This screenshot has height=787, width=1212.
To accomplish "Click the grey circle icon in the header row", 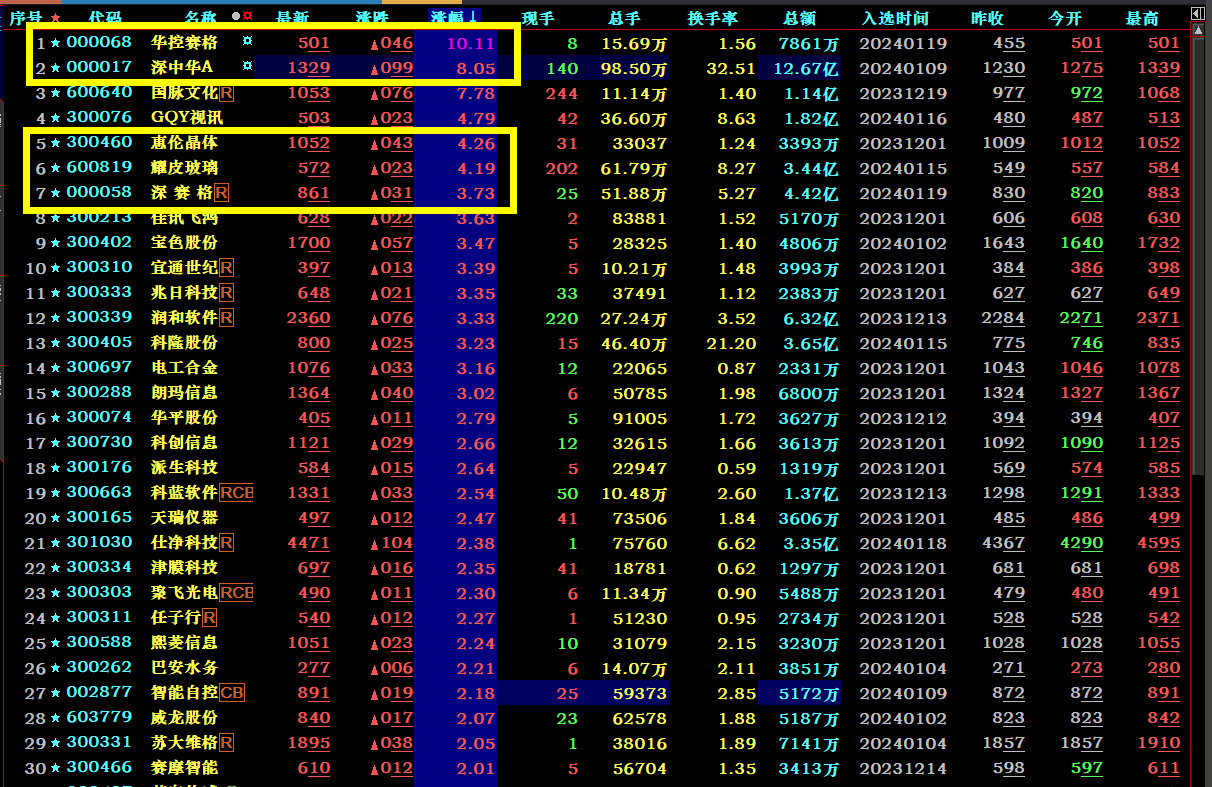I will point(235,18).
